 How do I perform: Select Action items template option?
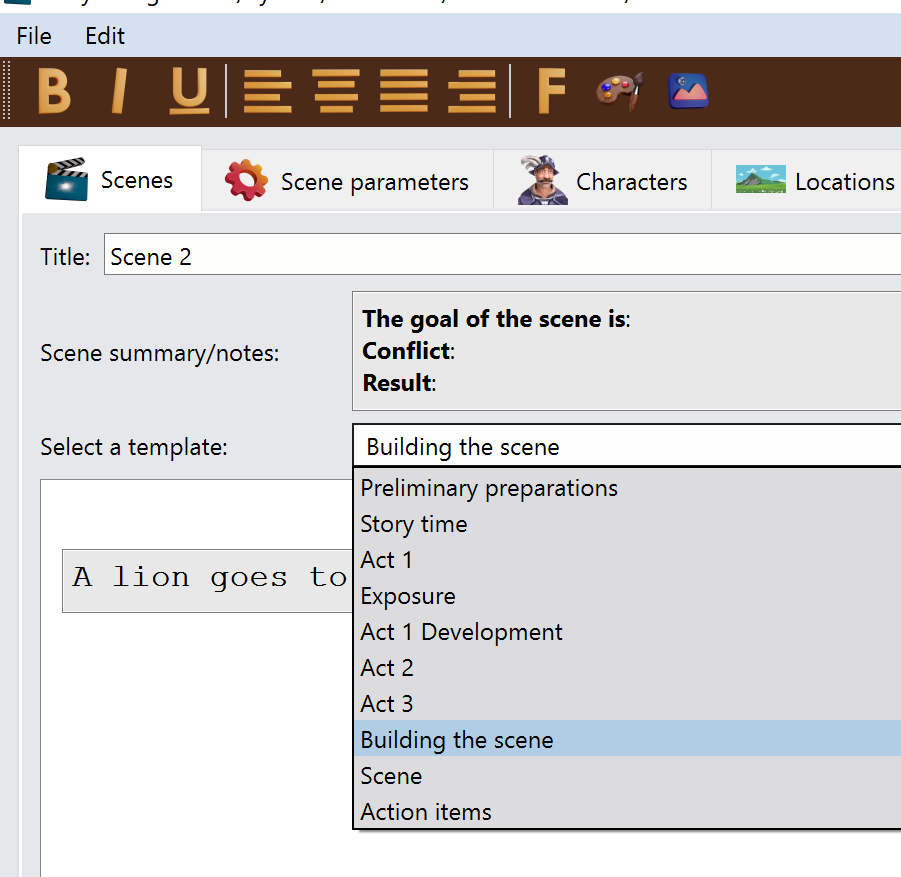tap(426, 812)
